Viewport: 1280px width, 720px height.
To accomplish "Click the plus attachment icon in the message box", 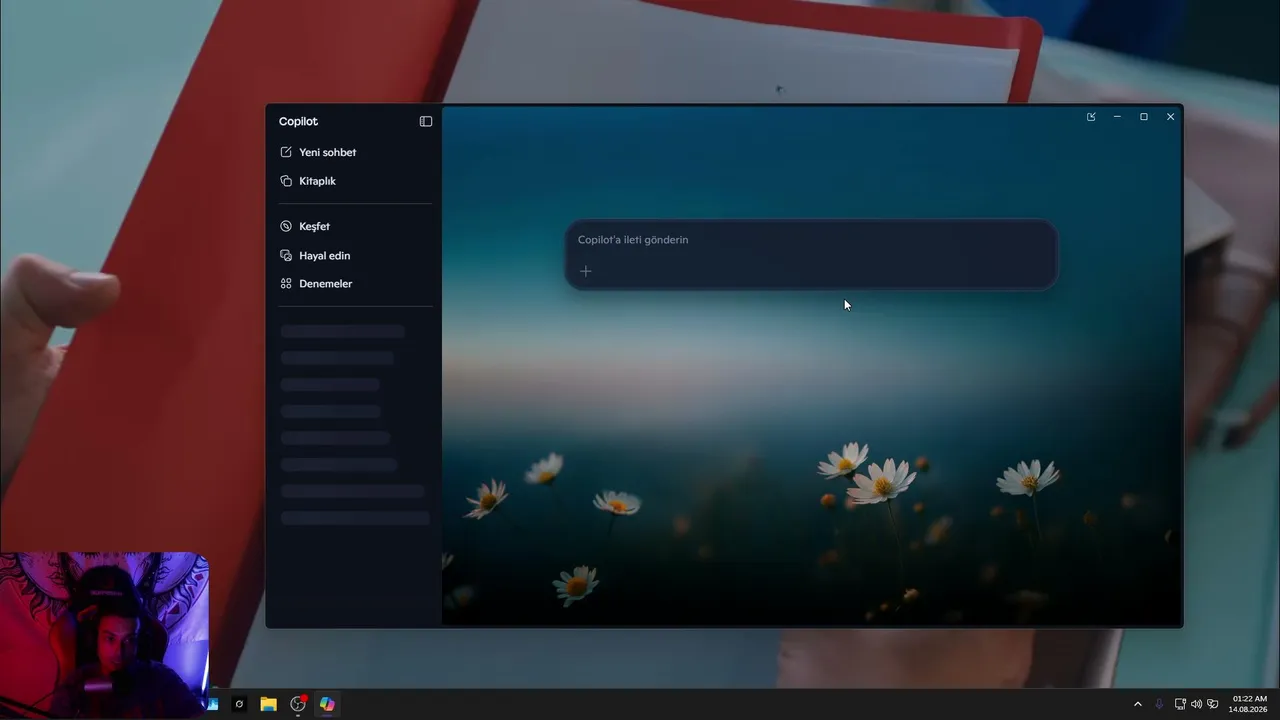I will tap(586, 271).
